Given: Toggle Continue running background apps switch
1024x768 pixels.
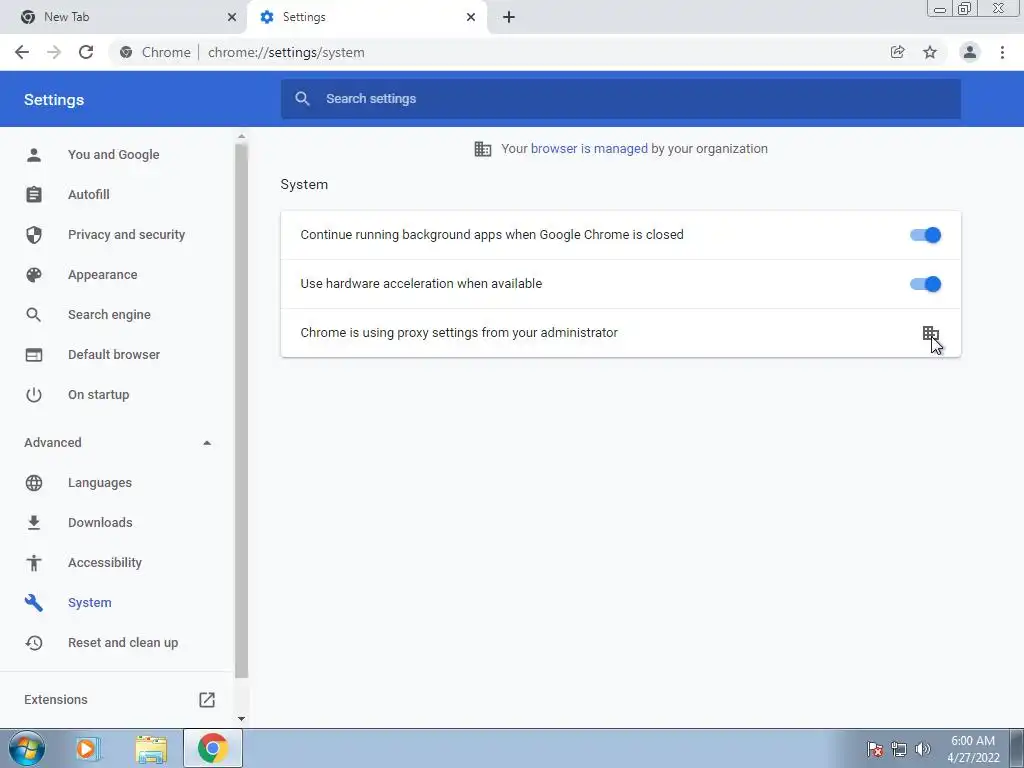Looking at the screenshot, I should point(925,235).
